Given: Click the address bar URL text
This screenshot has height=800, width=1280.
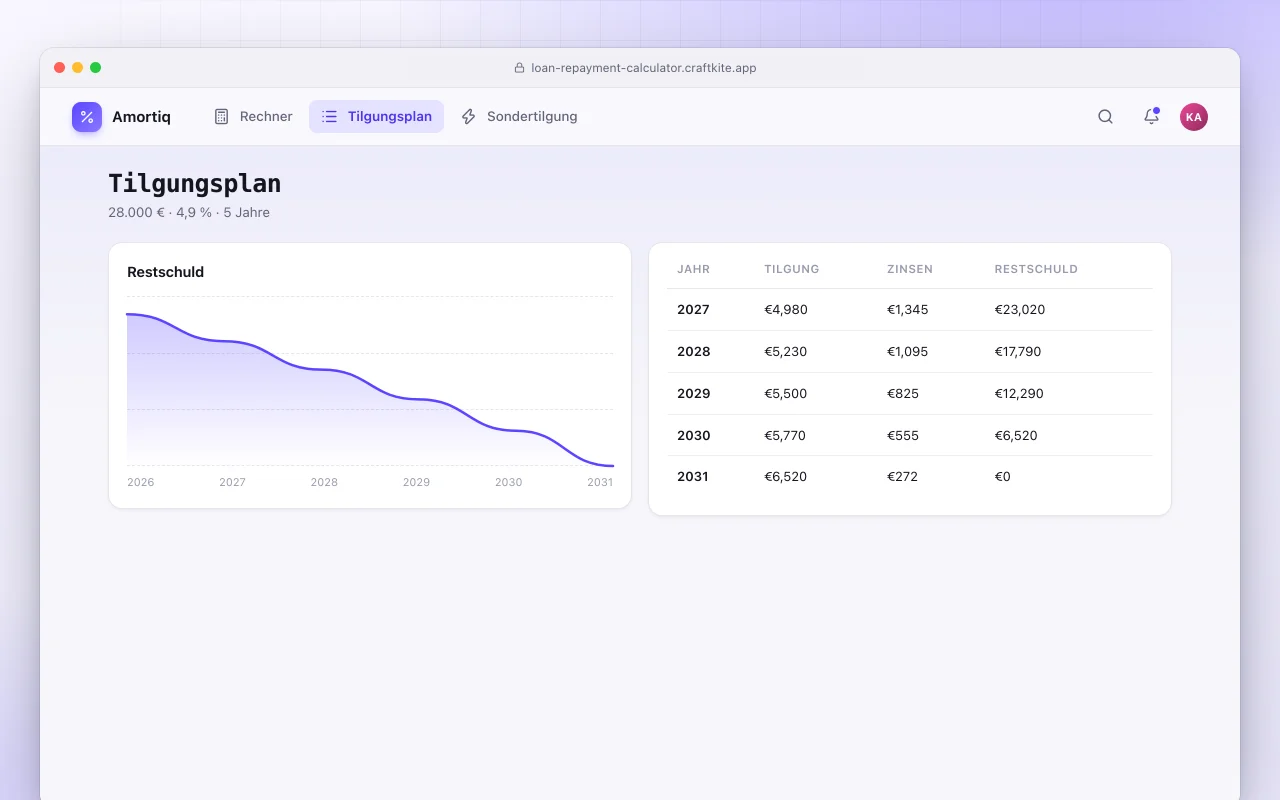Looking at the screenshot, I should click(x=644, y=68).
